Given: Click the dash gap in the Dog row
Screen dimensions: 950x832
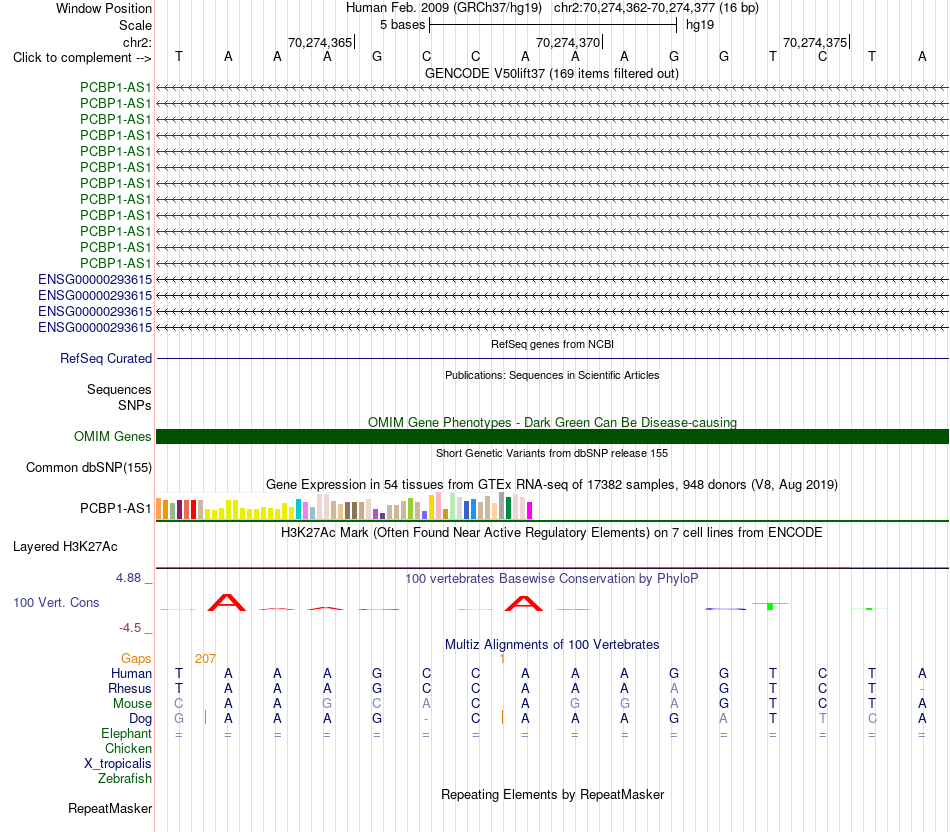Looking at the screenshot, I should (427, 719).
